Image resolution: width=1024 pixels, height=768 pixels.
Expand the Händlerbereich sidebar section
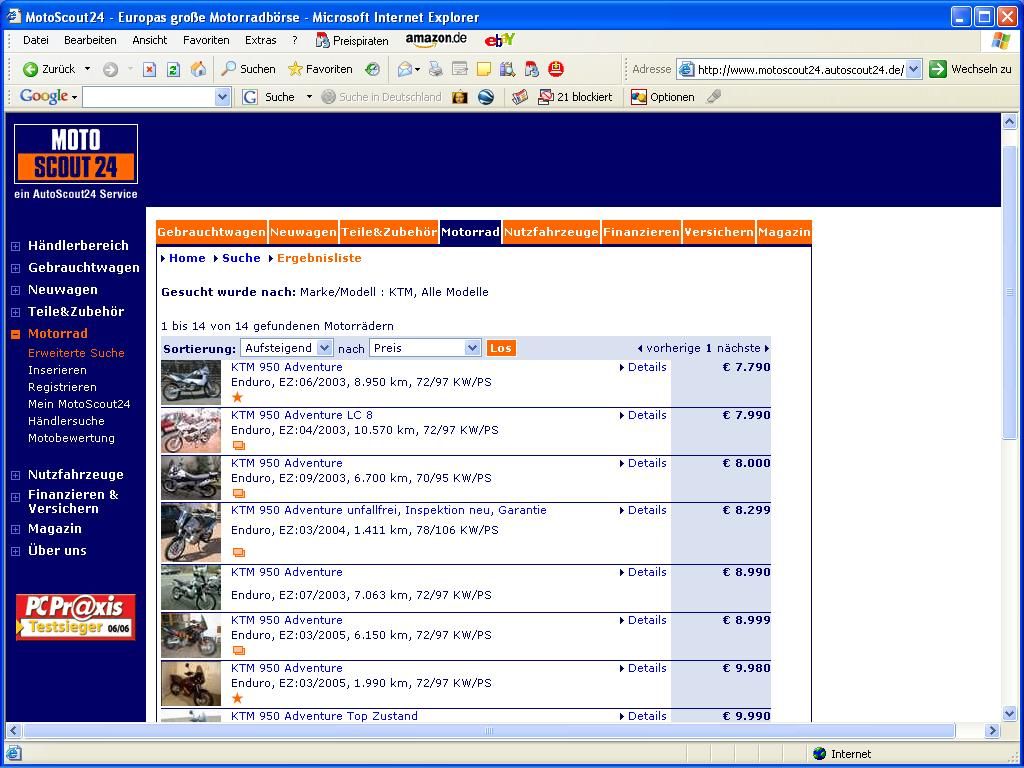(16, 246)
